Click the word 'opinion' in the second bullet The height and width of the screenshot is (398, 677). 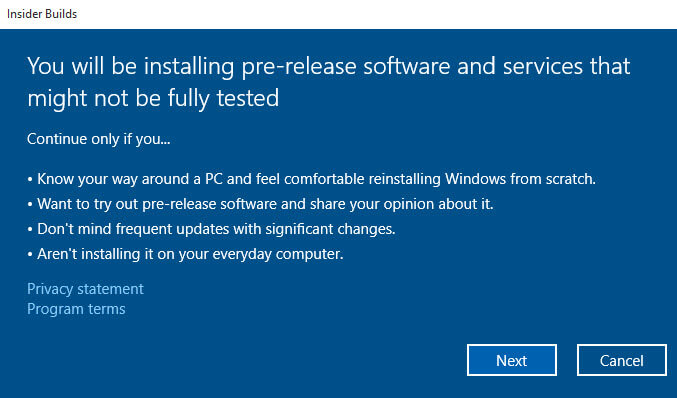point(408,204)
